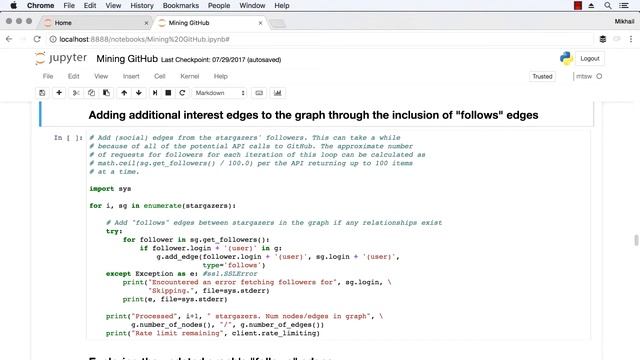Click the 'for i, sg in enumerate' line

coord(162,206)
